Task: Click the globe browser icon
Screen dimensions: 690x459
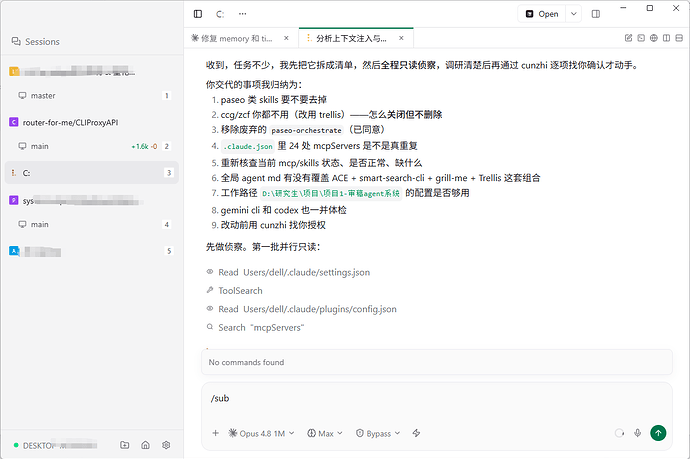Action: click(x=654, y=38)
